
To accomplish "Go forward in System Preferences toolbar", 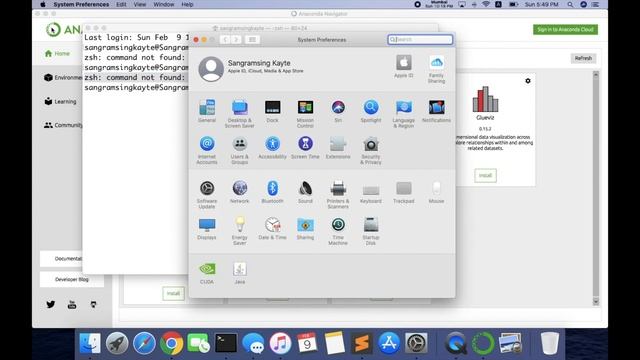I will click(x=236, y=40).
